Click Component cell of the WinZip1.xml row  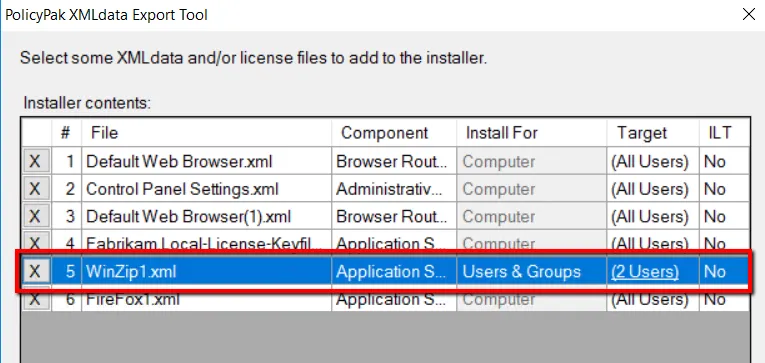394,272
